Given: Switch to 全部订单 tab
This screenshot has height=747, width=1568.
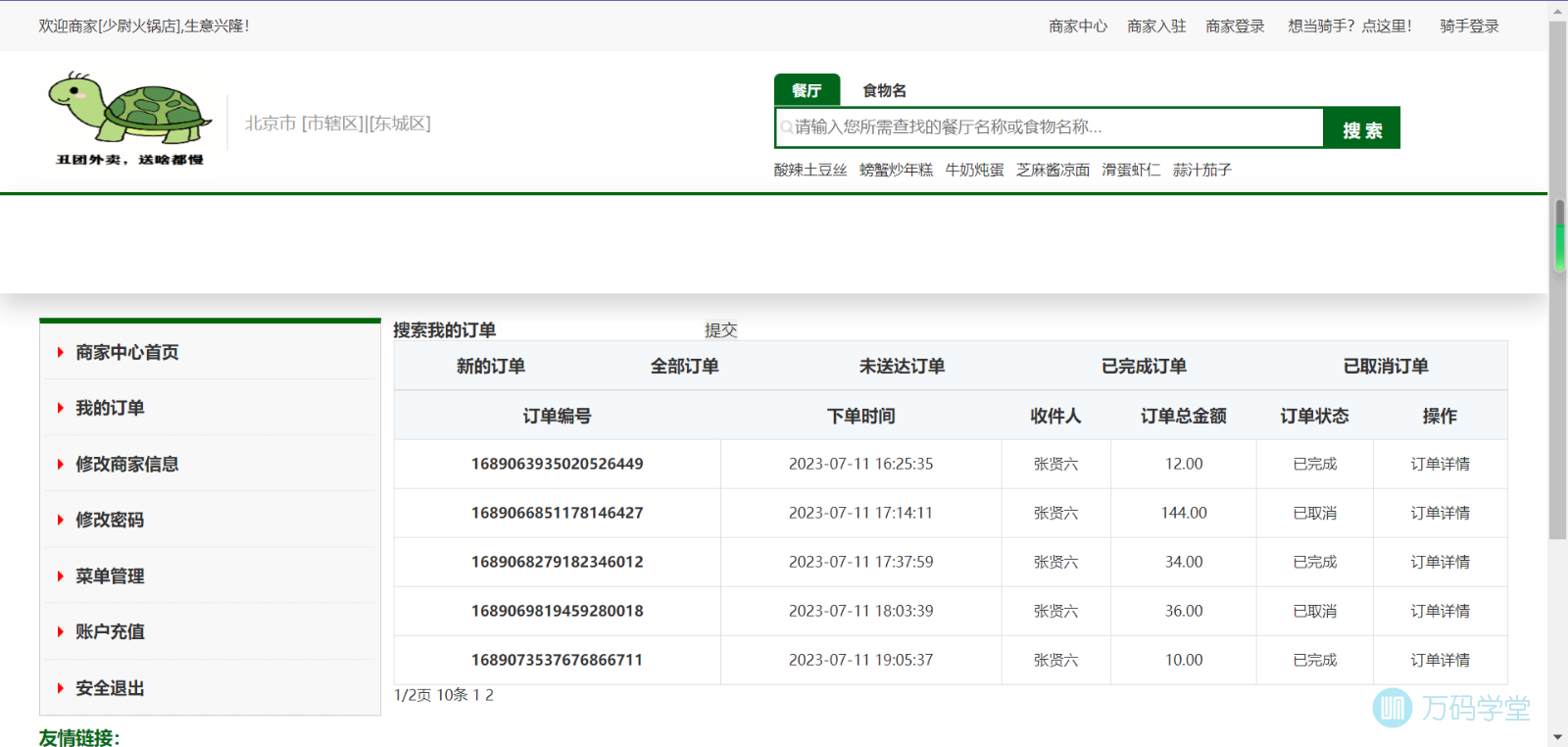Looking at the screenshot, I should click(x=685, y=366).
